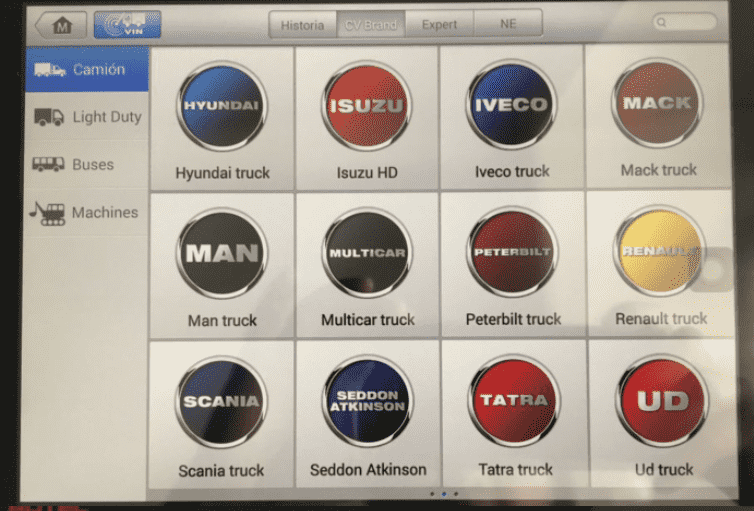Screen dimensions: 754x511
Task: Click the 'Hyundai truck' label
Action: 222,173
